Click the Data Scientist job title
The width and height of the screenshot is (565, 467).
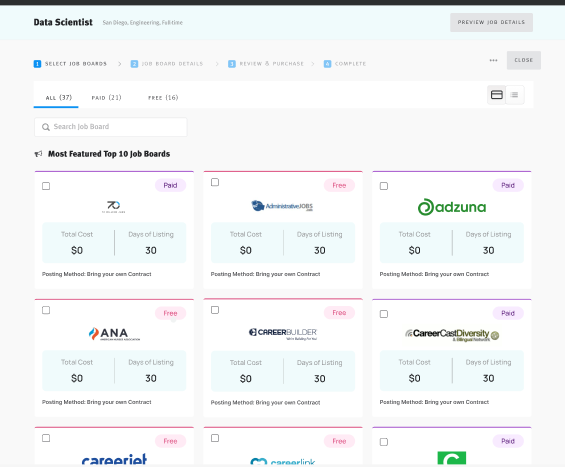coord(63,22)
